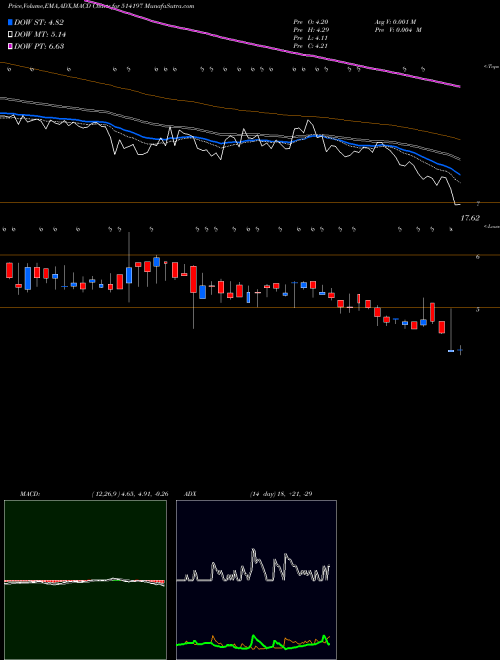Viewport: 500px width, 660px height.
Task: Click the 'Pre H: 4.29' high value
Action: (x=311, y=30)
